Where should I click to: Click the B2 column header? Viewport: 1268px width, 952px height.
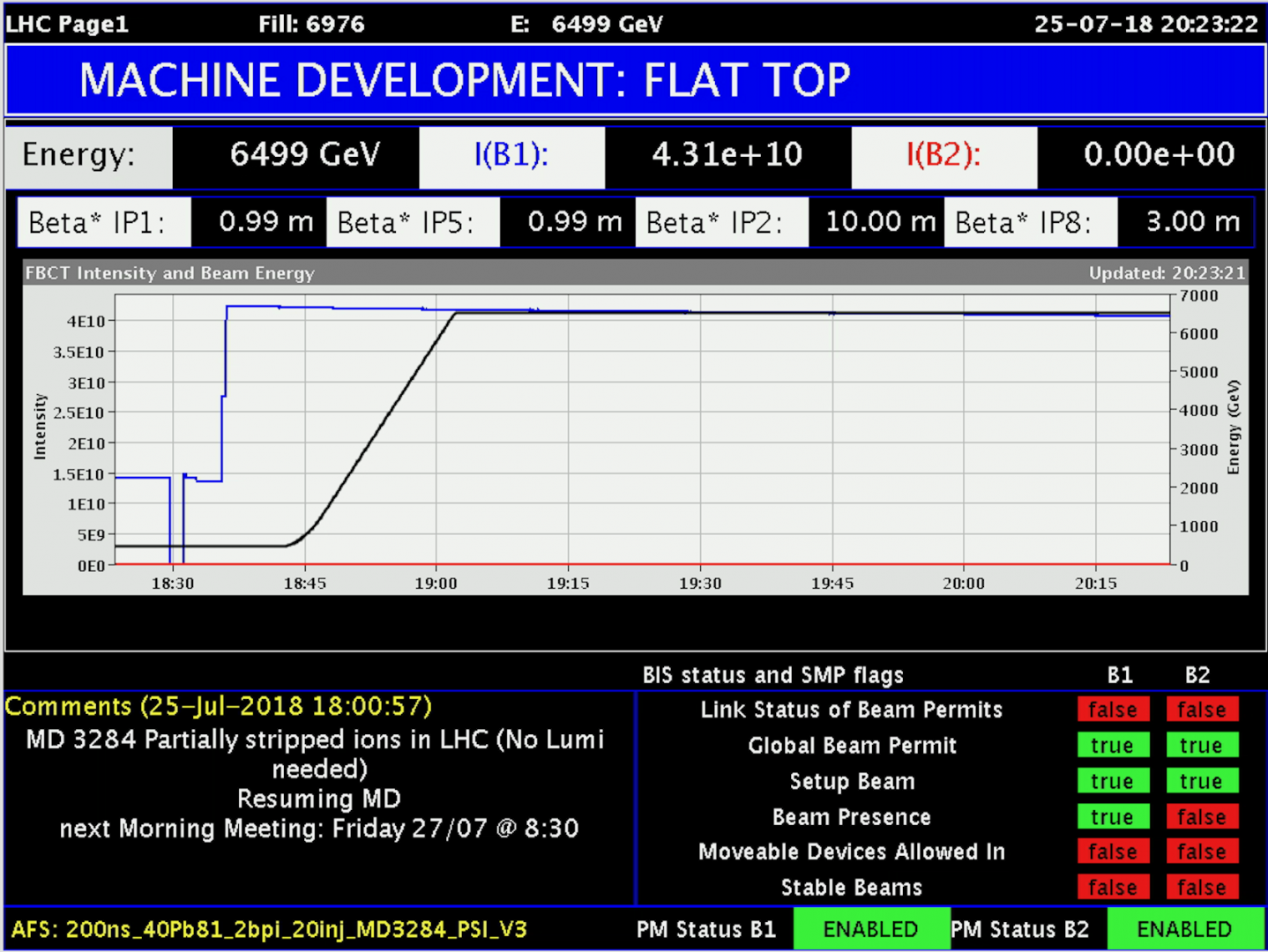1197,675
